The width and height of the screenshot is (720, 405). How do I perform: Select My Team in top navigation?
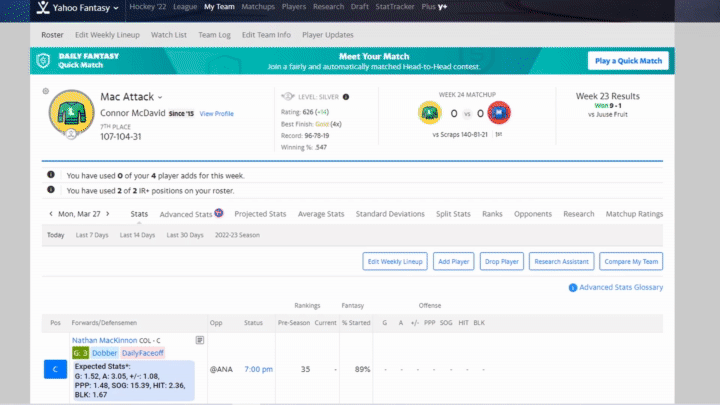pos(219,6)
